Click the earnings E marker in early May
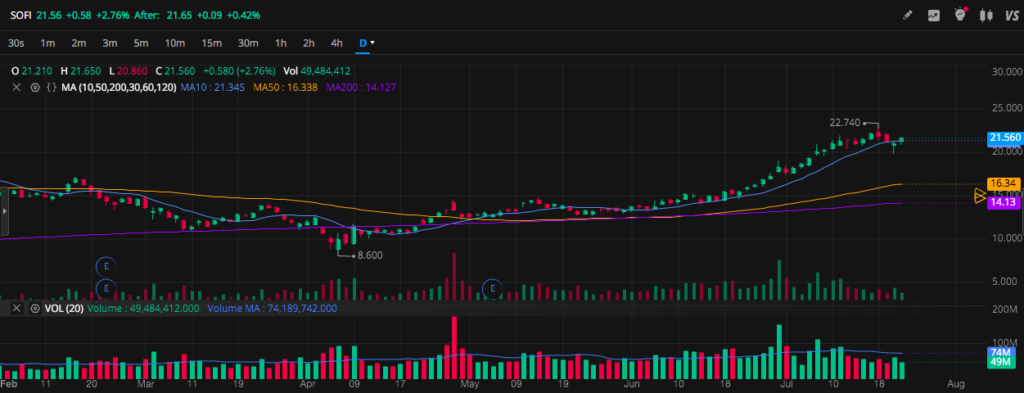This screenshot has height=393, width=1024. 492,288
